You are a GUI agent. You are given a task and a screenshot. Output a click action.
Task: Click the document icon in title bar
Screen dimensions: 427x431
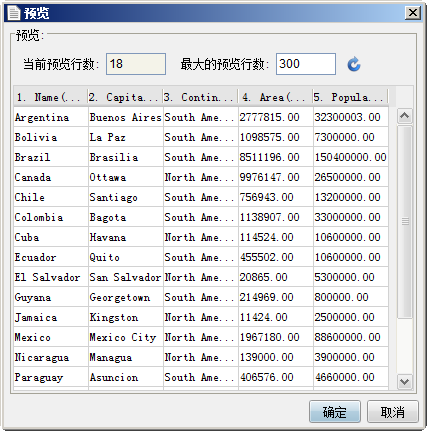point(14,13)
